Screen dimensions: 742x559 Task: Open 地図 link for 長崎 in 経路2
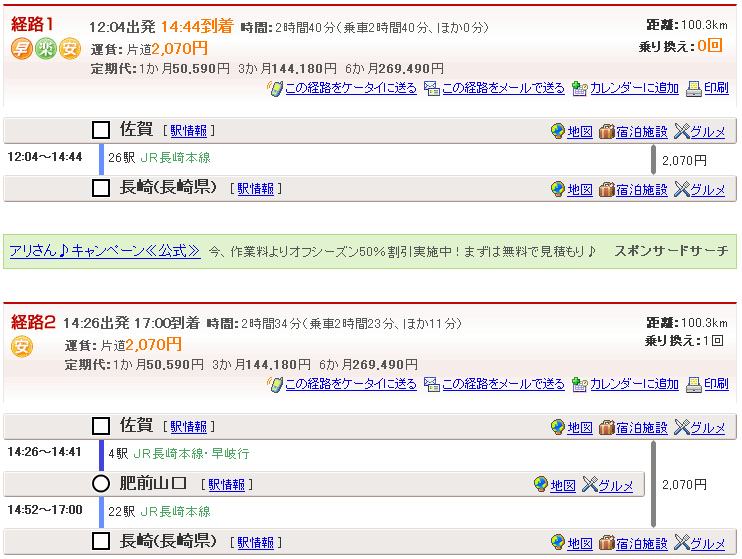tap(580, 543)
